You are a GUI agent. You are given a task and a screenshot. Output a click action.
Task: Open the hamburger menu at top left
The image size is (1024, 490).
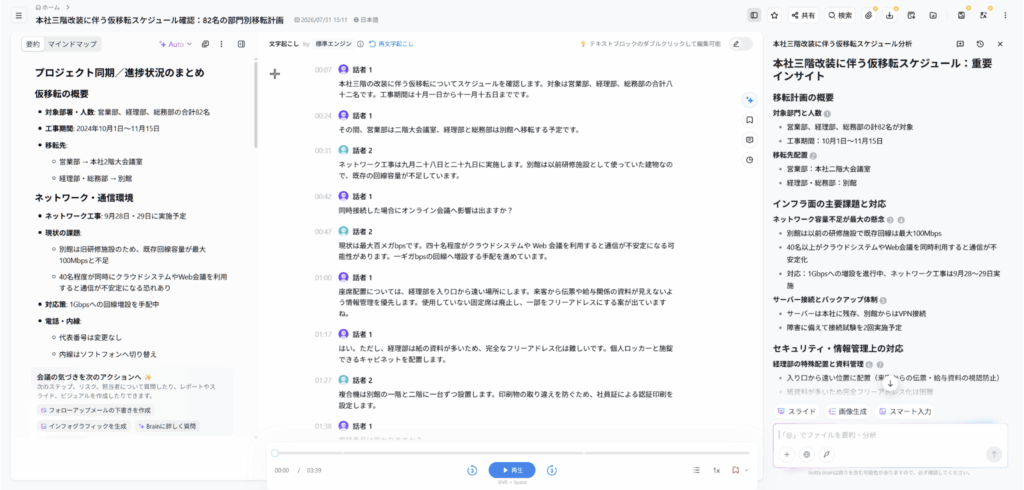(18, 15)
